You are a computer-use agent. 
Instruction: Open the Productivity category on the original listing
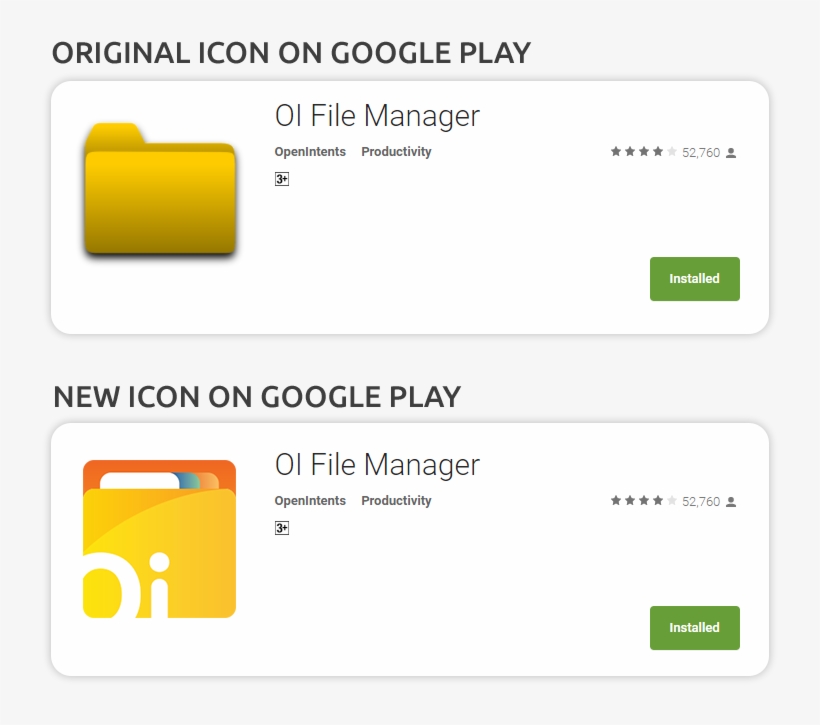click(x=397, y=152)
